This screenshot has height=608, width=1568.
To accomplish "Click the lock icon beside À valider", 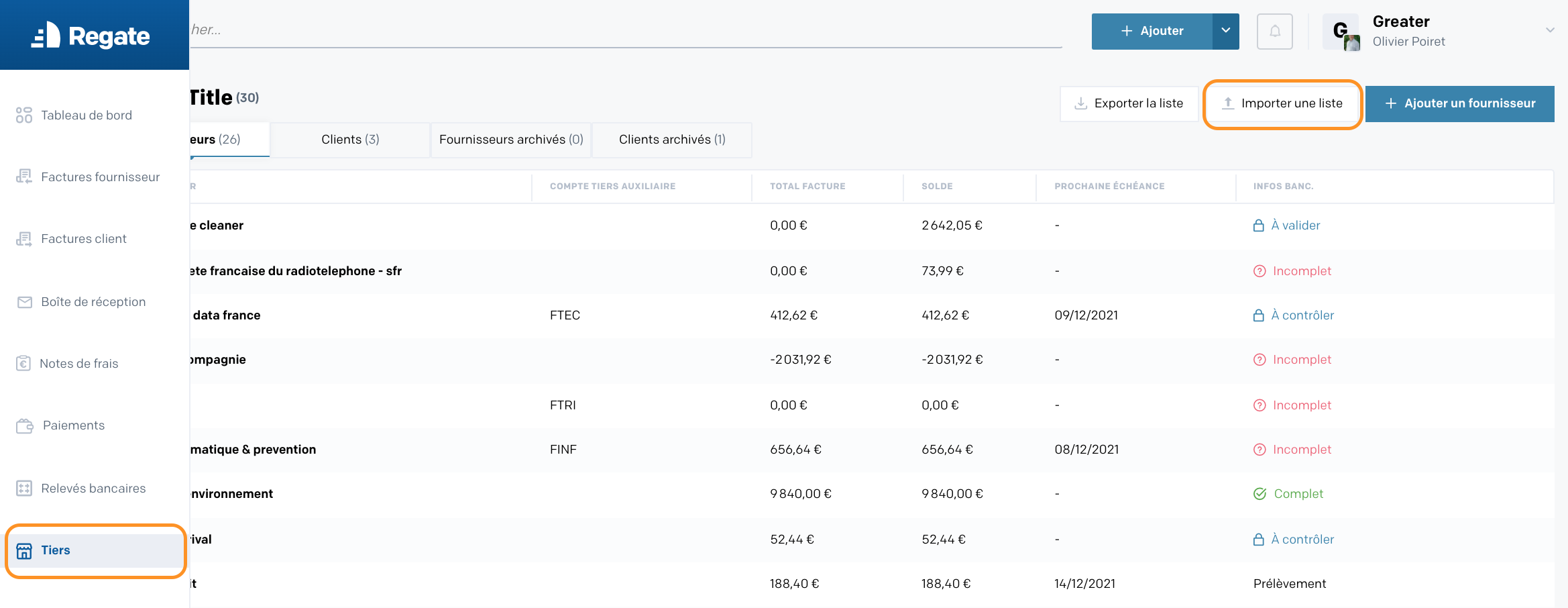I will coord(1259,225).
